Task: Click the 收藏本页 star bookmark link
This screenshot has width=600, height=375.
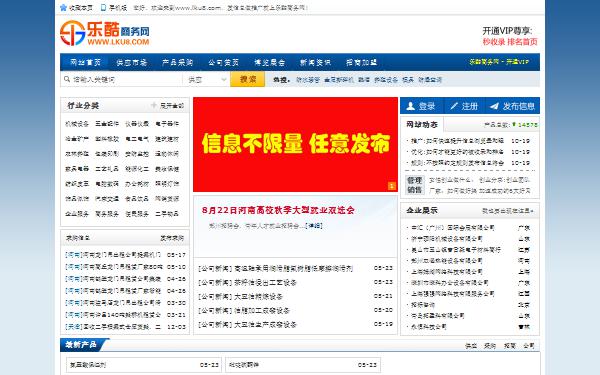Action: click(x=77, y=7)
